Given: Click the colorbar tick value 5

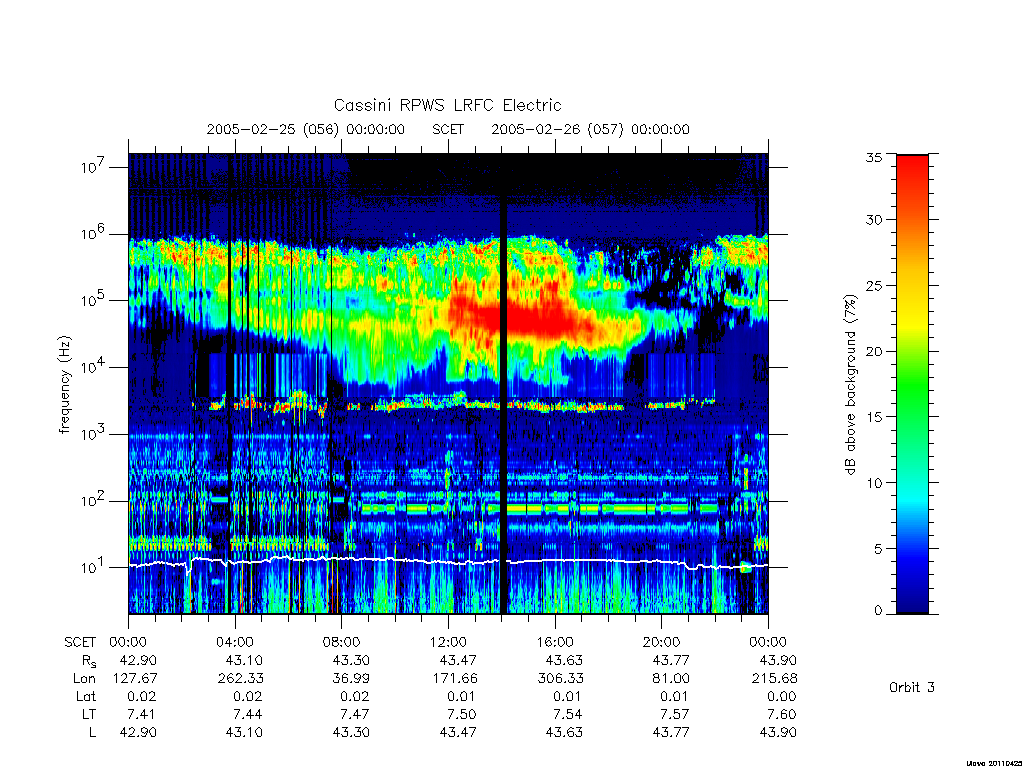Looking at the screenshot, I should click(878, 549).
